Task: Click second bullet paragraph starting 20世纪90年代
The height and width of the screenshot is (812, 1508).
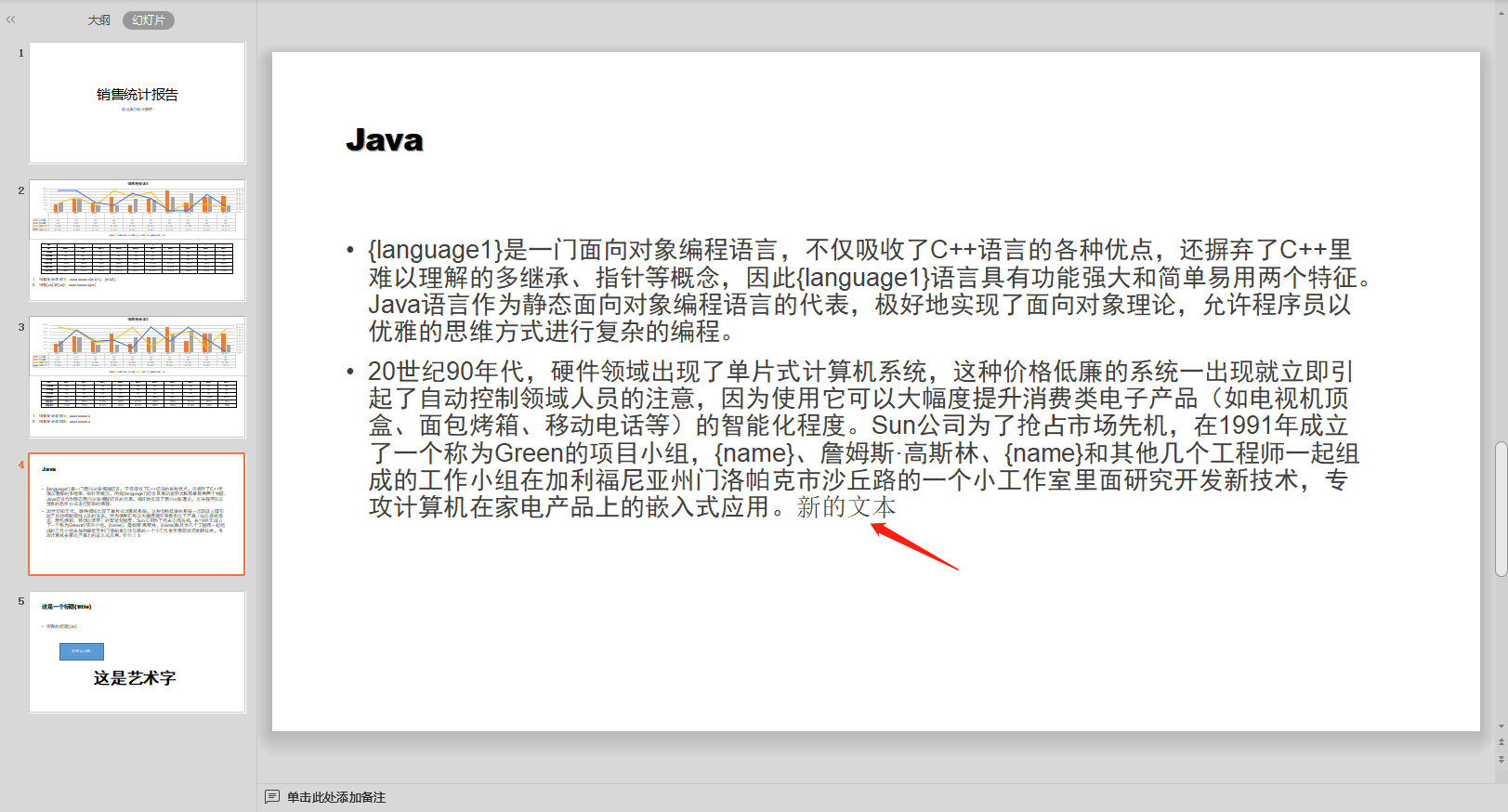Action: point(863,439)
